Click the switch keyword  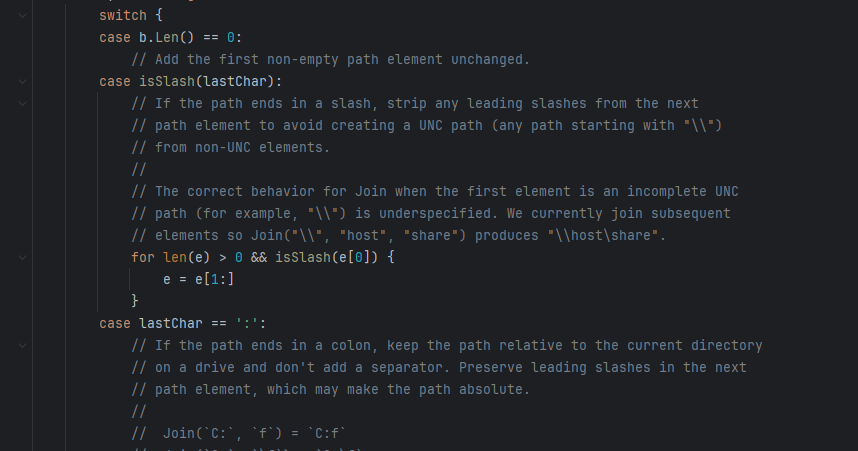coord(123,15)
